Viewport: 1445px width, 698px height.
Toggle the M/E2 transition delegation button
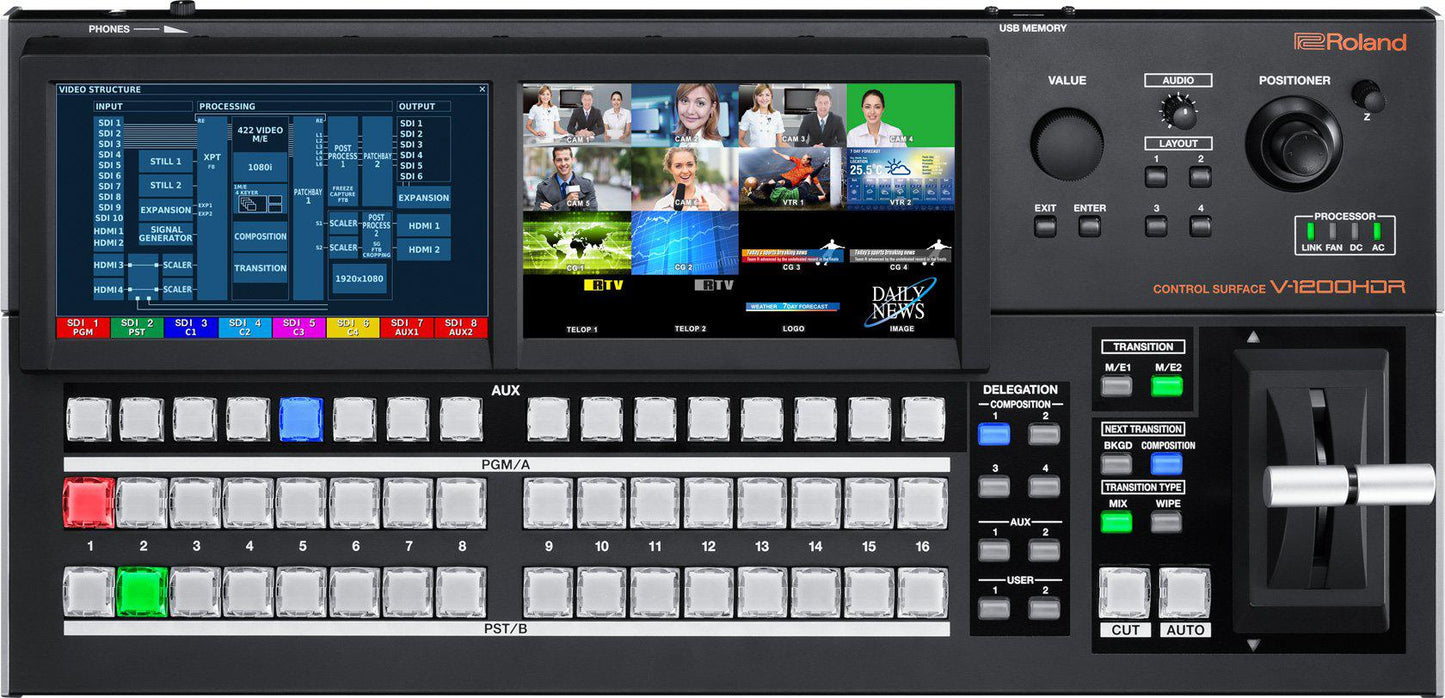1166,385
